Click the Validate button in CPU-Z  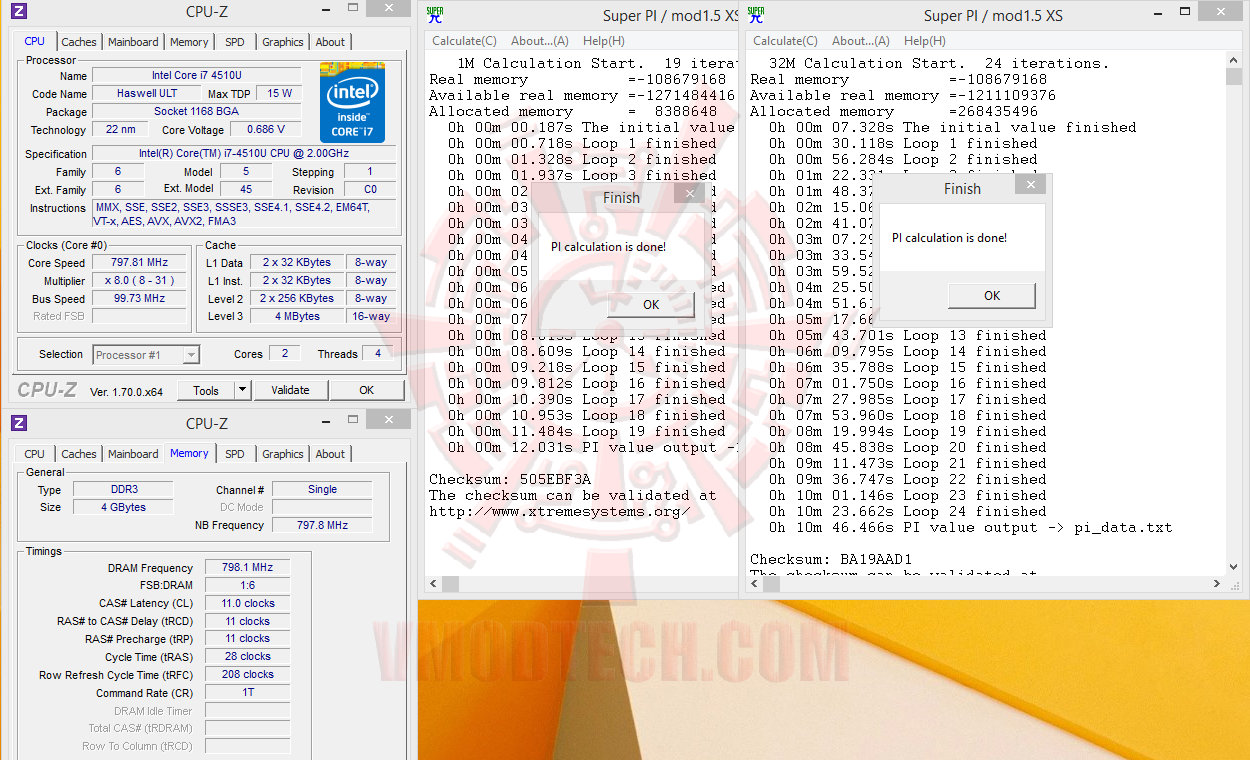point(290,390)
